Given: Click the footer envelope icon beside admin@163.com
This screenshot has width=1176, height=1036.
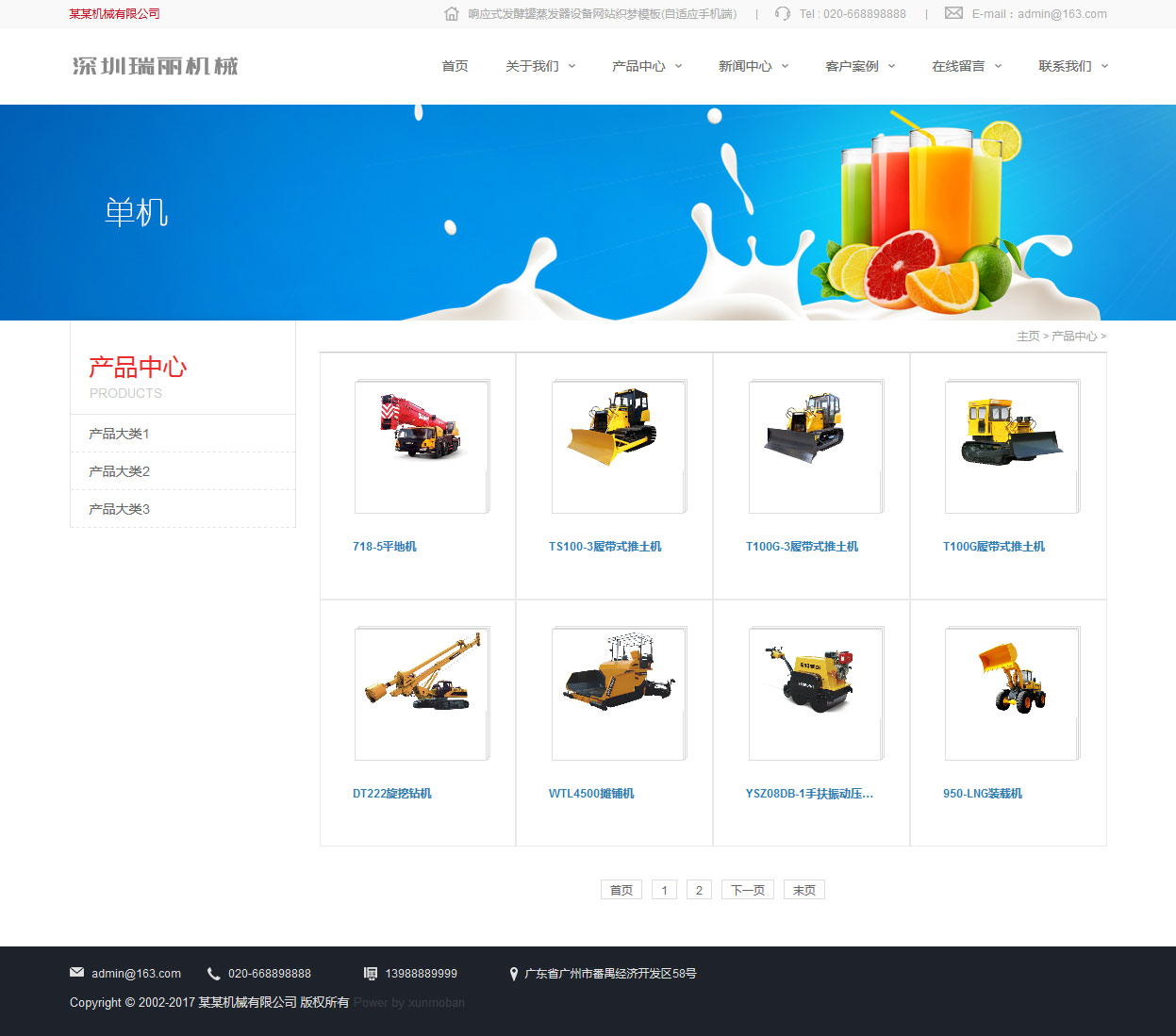Looking at the screenshot, I should pyautogui.click(x=76, y=973).
